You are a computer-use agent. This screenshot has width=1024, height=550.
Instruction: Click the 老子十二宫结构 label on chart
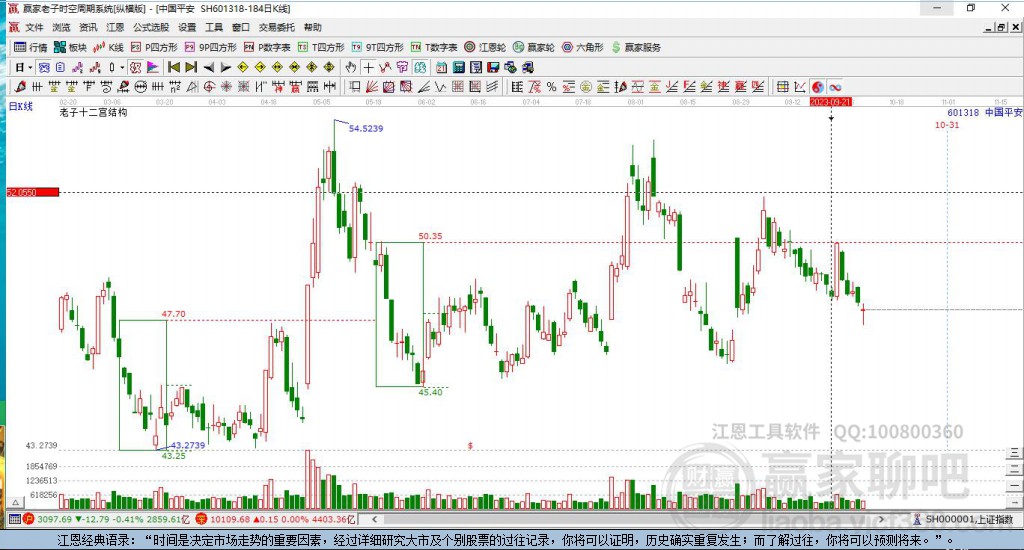click(93, 112)
